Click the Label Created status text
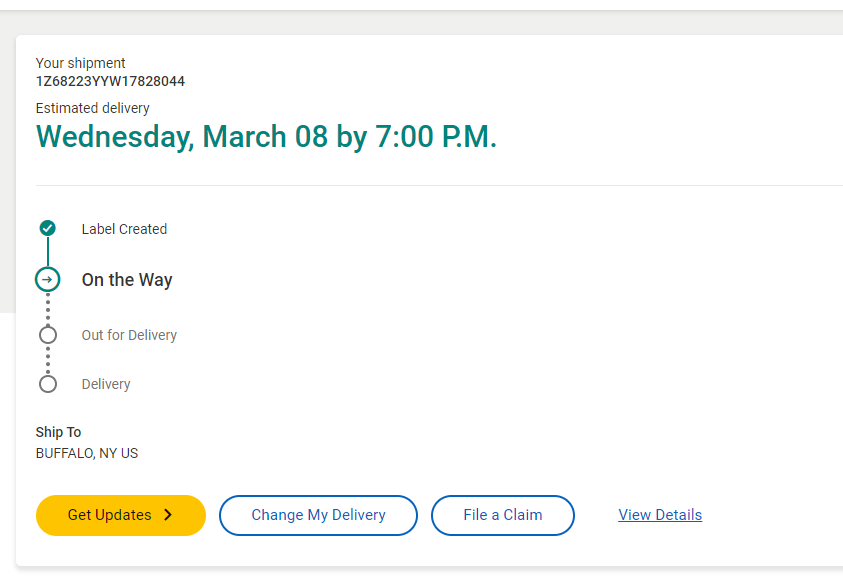 tap(124, 229)
